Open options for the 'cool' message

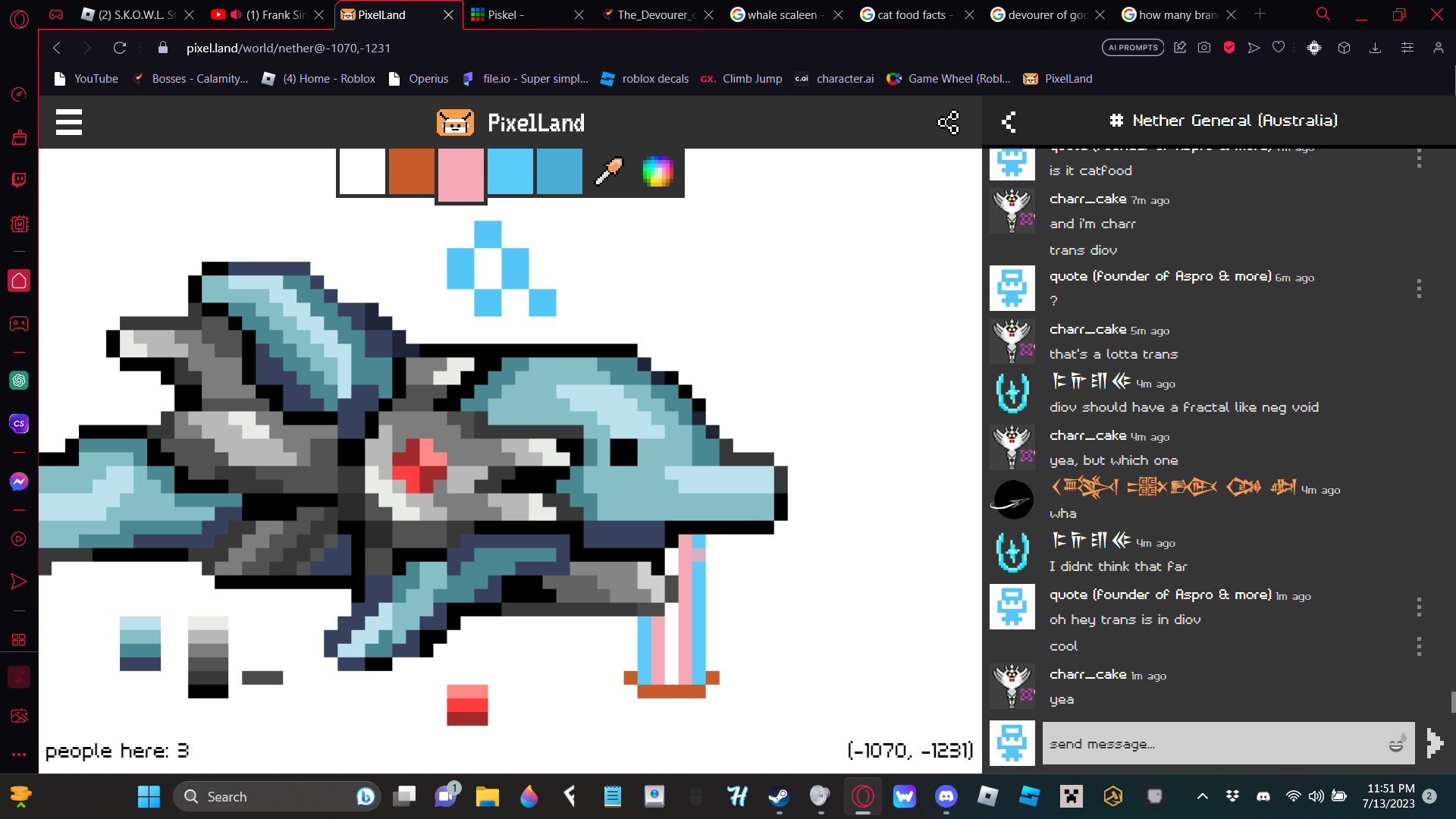point(1419,646)
